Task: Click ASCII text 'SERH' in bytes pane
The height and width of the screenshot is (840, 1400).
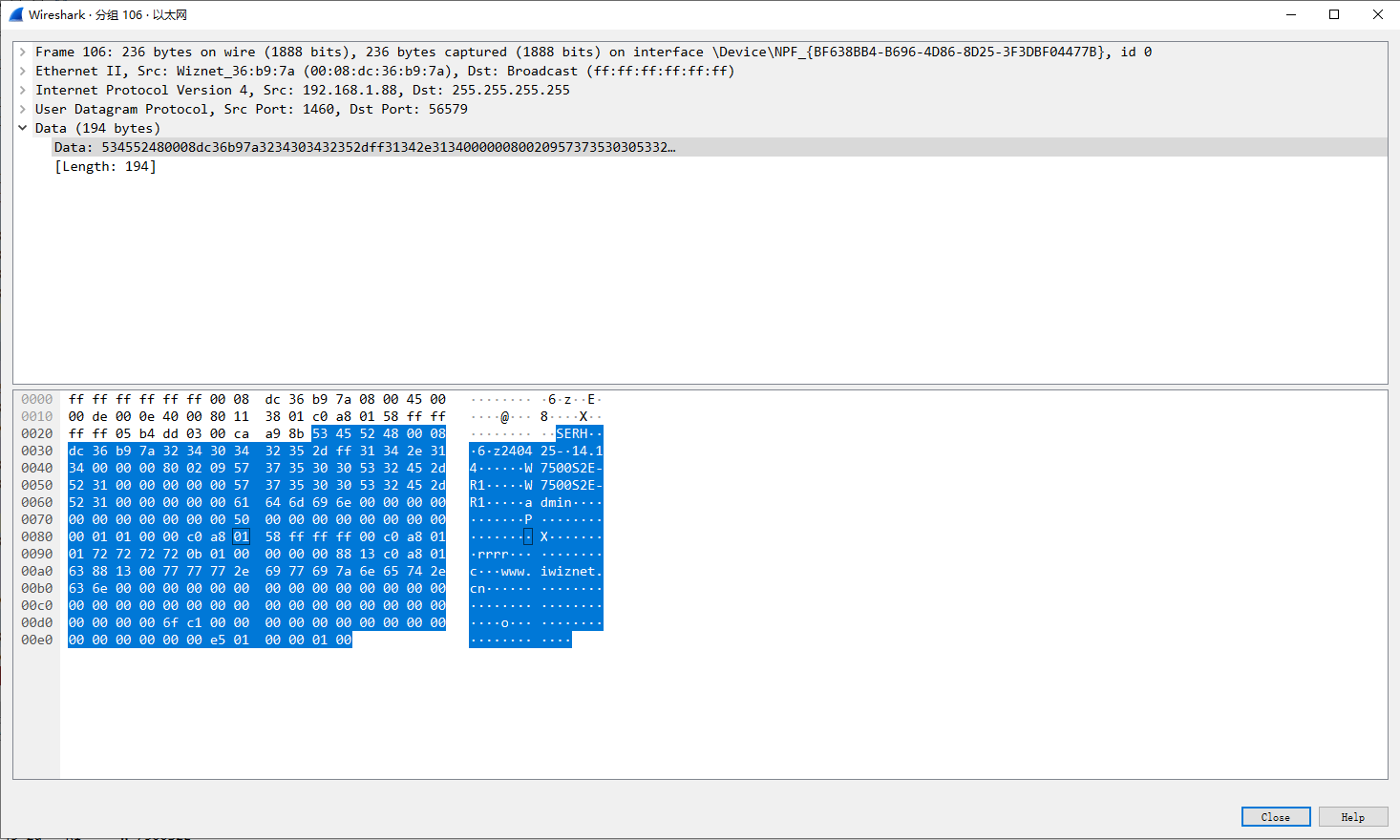Action: coord(572,433)
